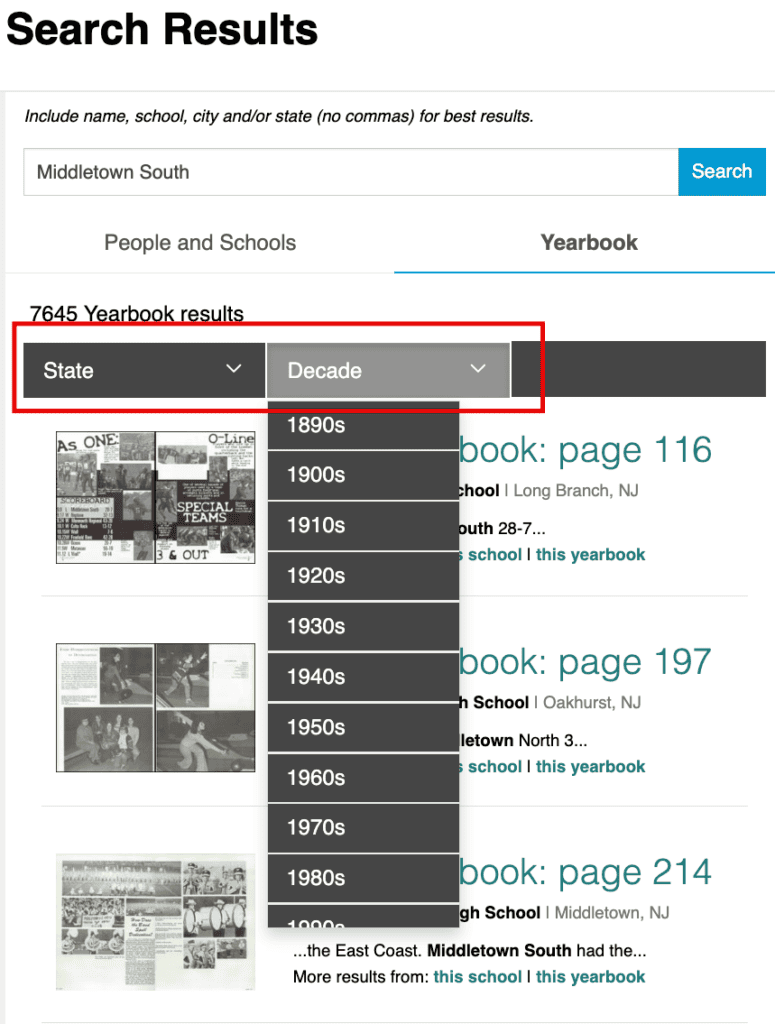Open the yearbook page 116 title link
The image size is (775, 1024).
pyautogui.click(x=585, y=450)
